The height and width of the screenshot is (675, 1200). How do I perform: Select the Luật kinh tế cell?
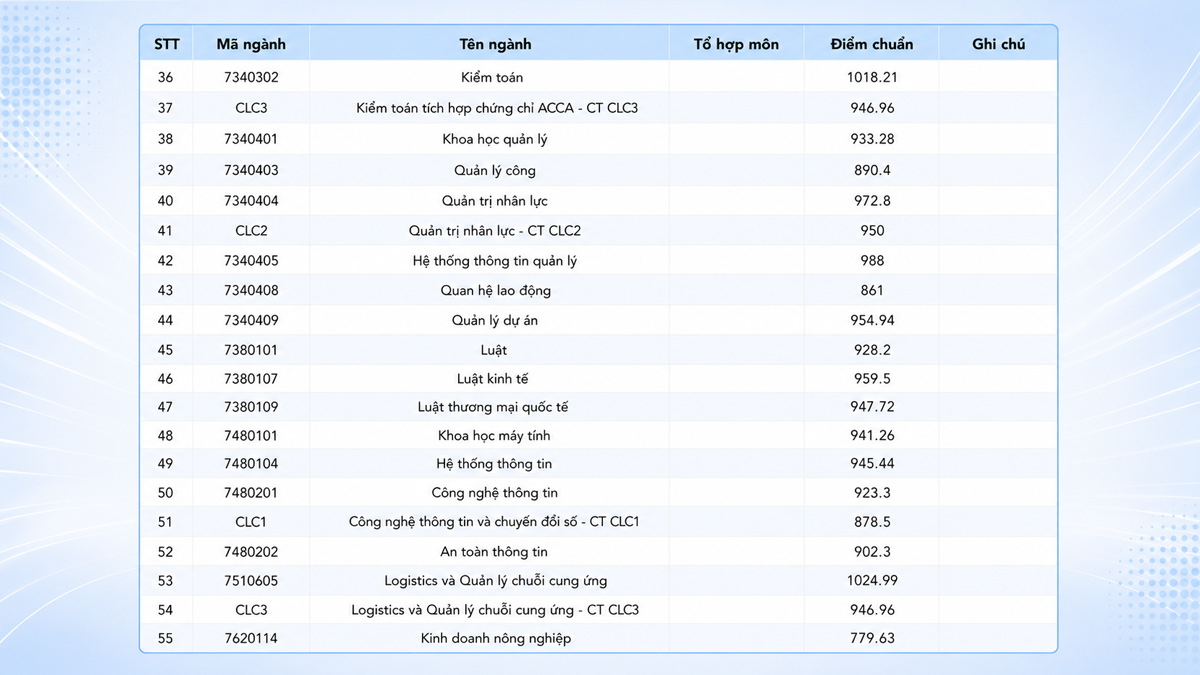pyautogui.click(x=492, y=379)
